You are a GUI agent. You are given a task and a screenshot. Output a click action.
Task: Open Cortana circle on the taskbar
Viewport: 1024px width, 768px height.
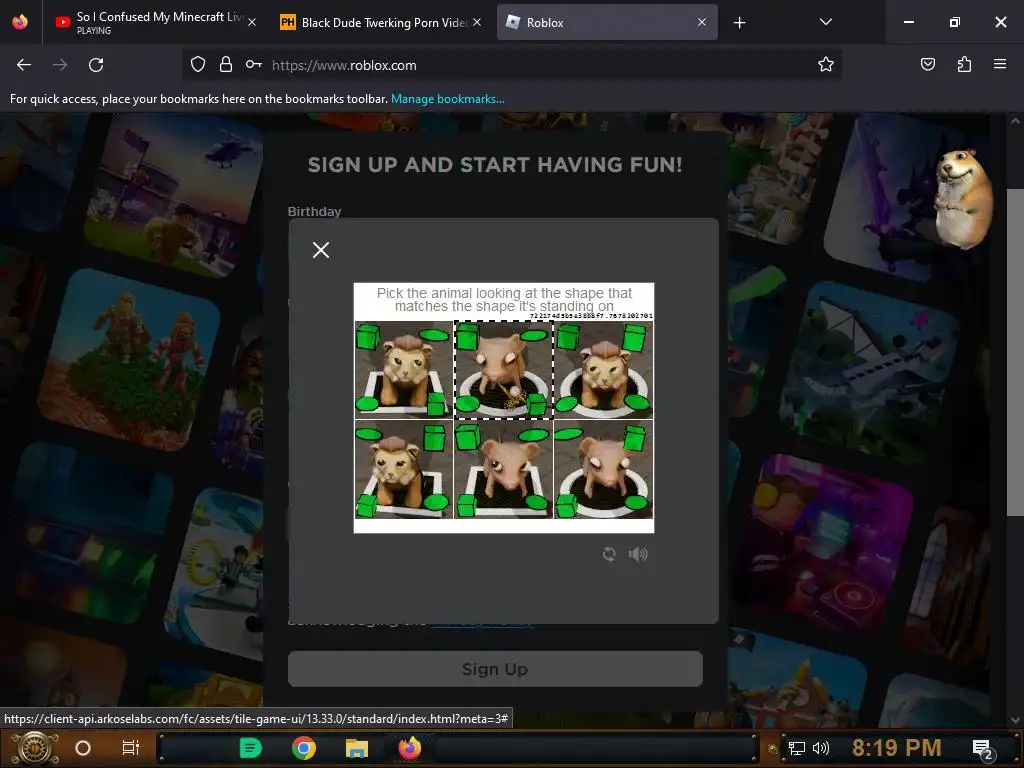coord(83,748)
